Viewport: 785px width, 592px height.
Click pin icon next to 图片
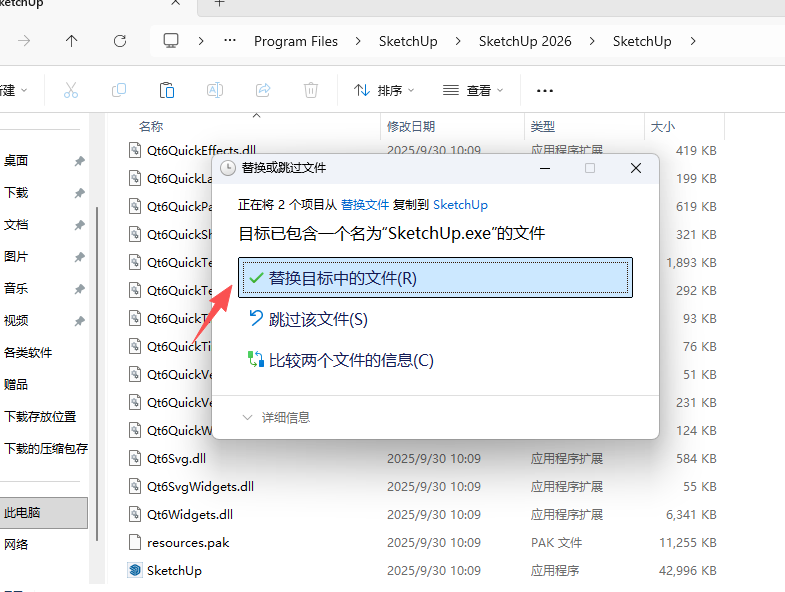click(80, 257)
